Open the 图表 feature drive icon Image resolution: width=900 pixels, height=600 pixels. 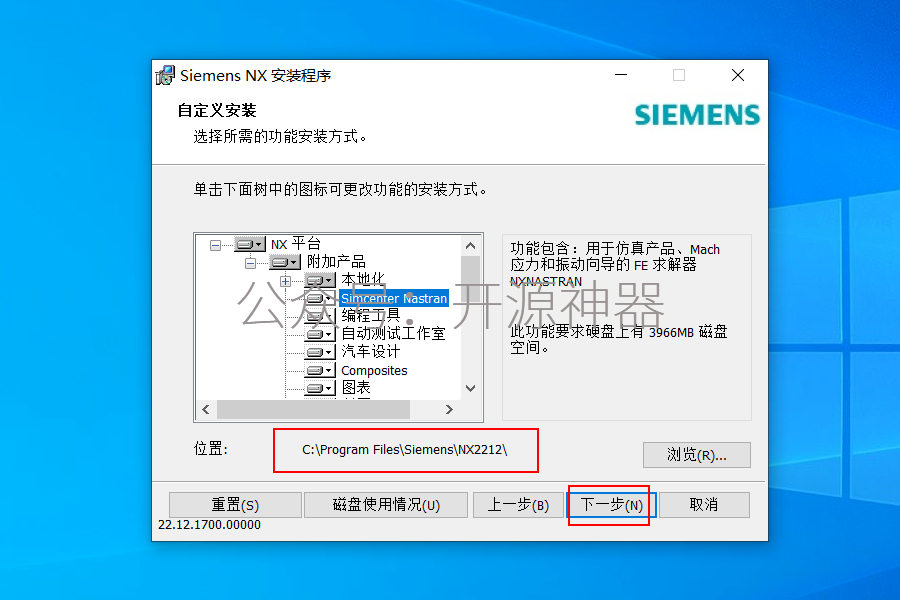tap(320, 388)
